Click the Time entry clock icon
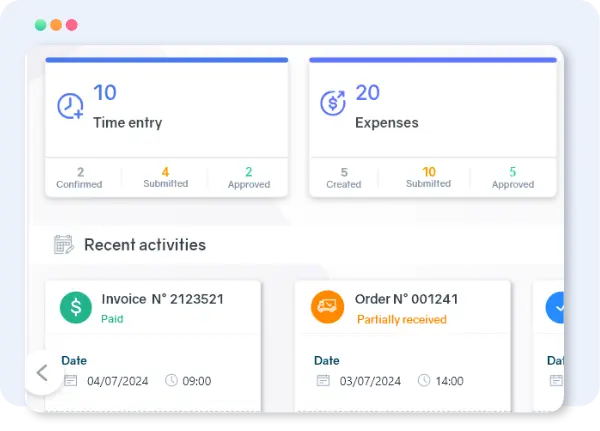 pyautogui.click(x=70, y=106)
